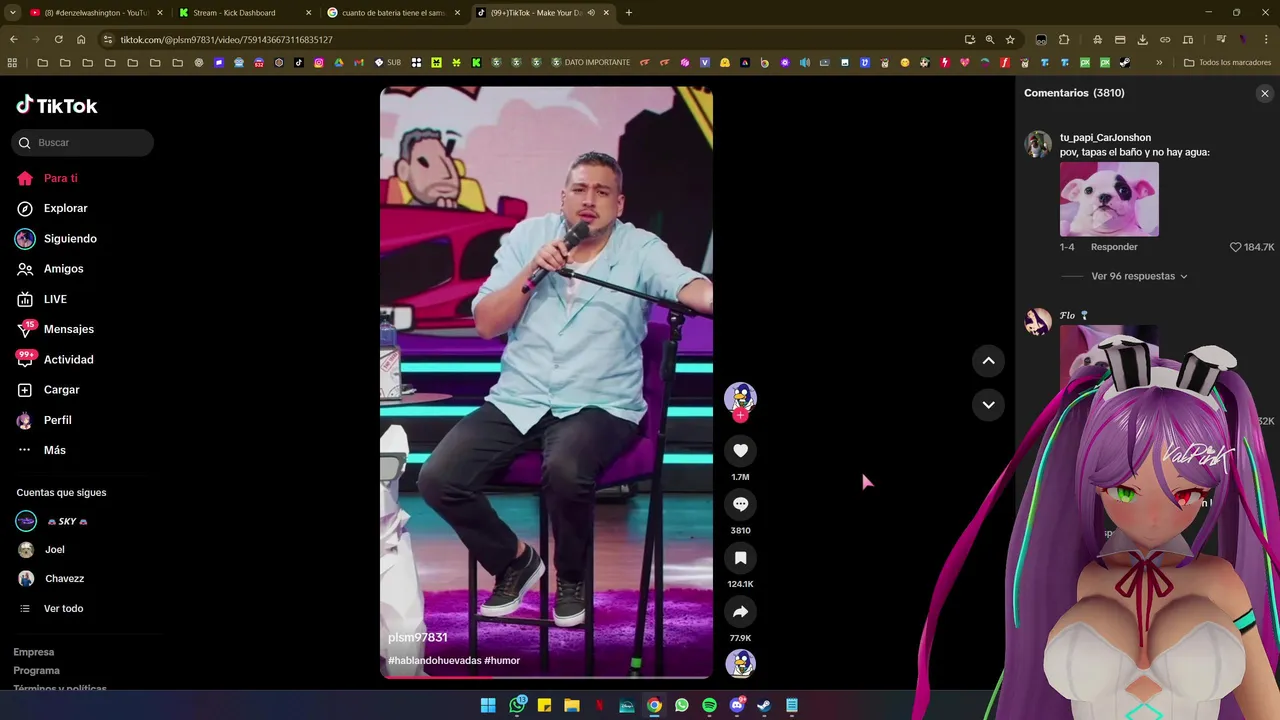Image resolution: width=1280 pixels, height=720 pixels.
Task: Open Flo commenter profile
Action: pyautogui.click(x=1067, y=316)
